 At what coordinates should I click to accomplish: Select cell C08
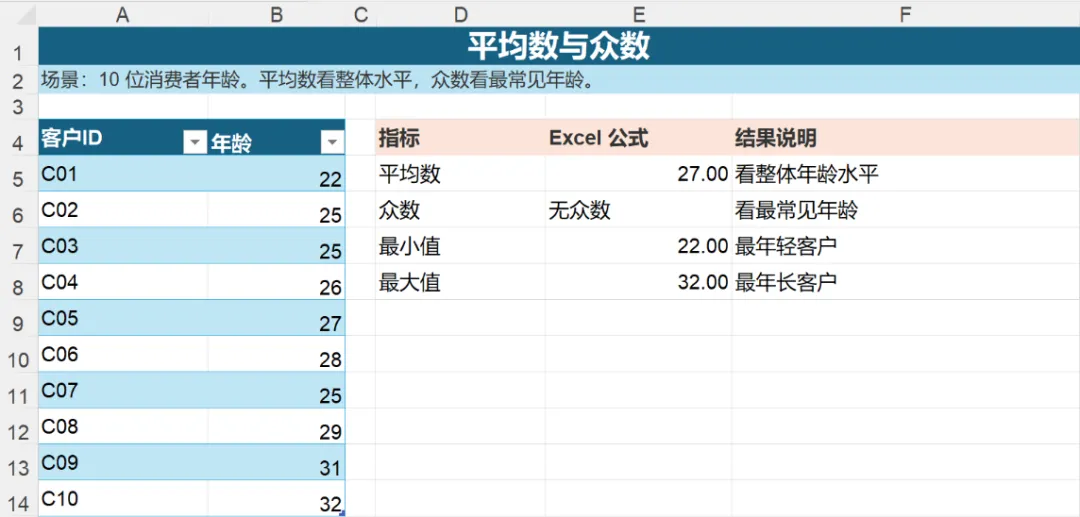pyautogui.click(x=123, y=426)
